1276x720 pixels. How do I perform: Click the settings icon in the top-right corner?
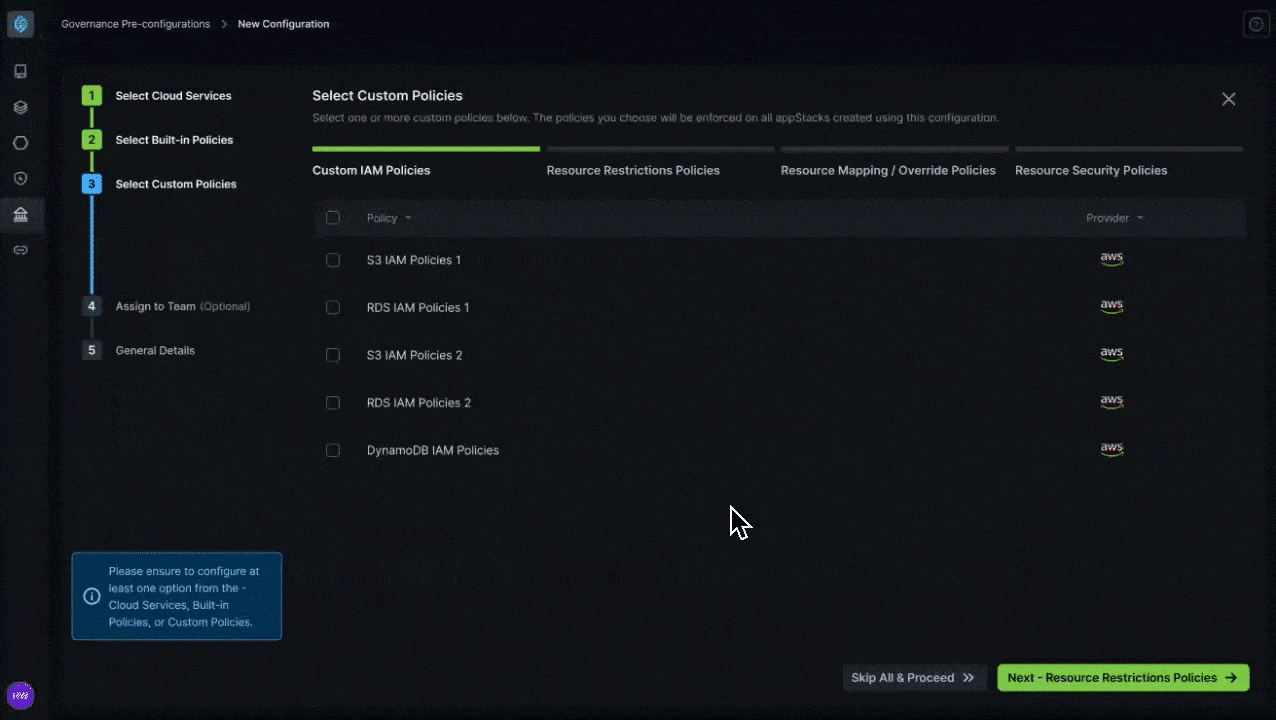[x=1256, y=24]
